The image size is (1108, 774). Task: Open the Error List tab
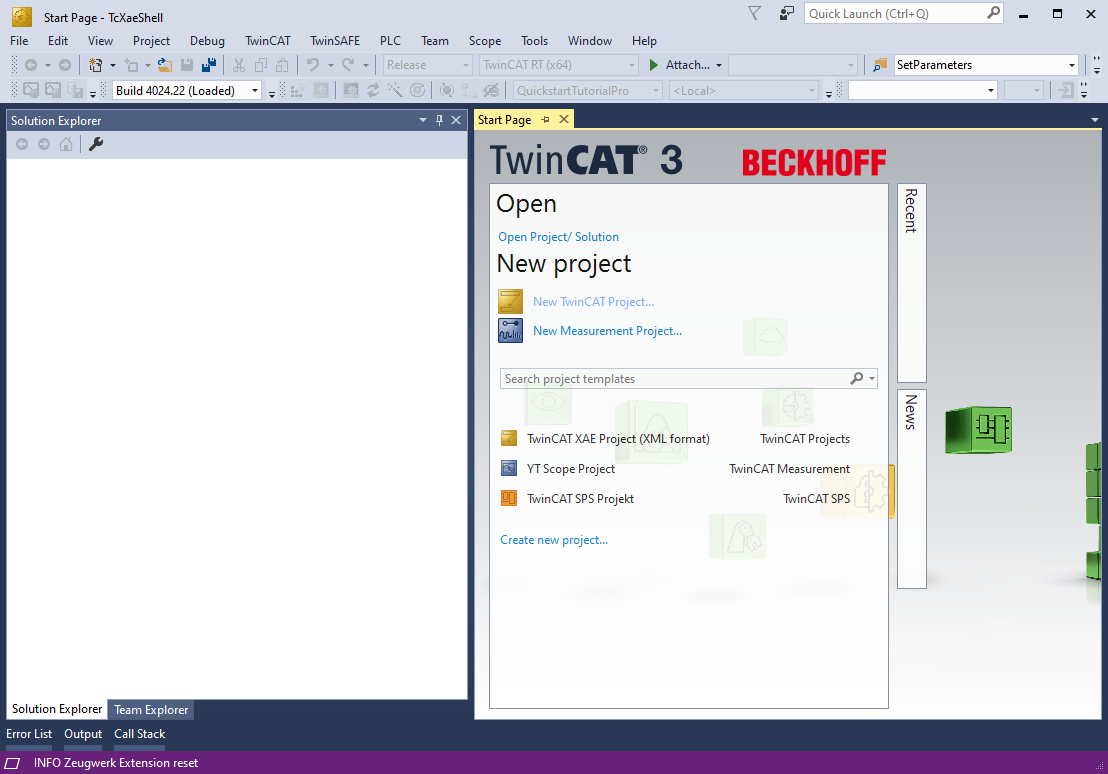point(29,734)
